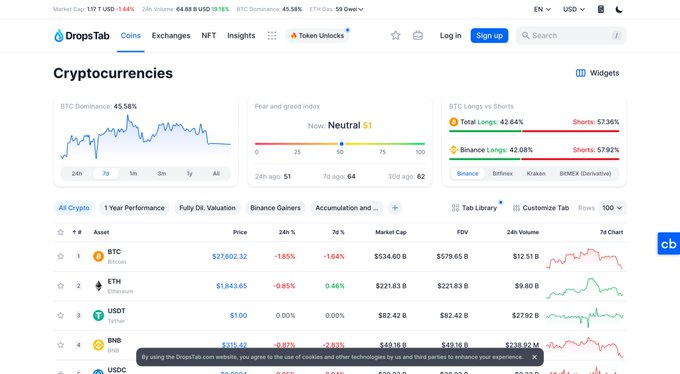
Task: Open the Widgets panel
Action: pos(597,73)
